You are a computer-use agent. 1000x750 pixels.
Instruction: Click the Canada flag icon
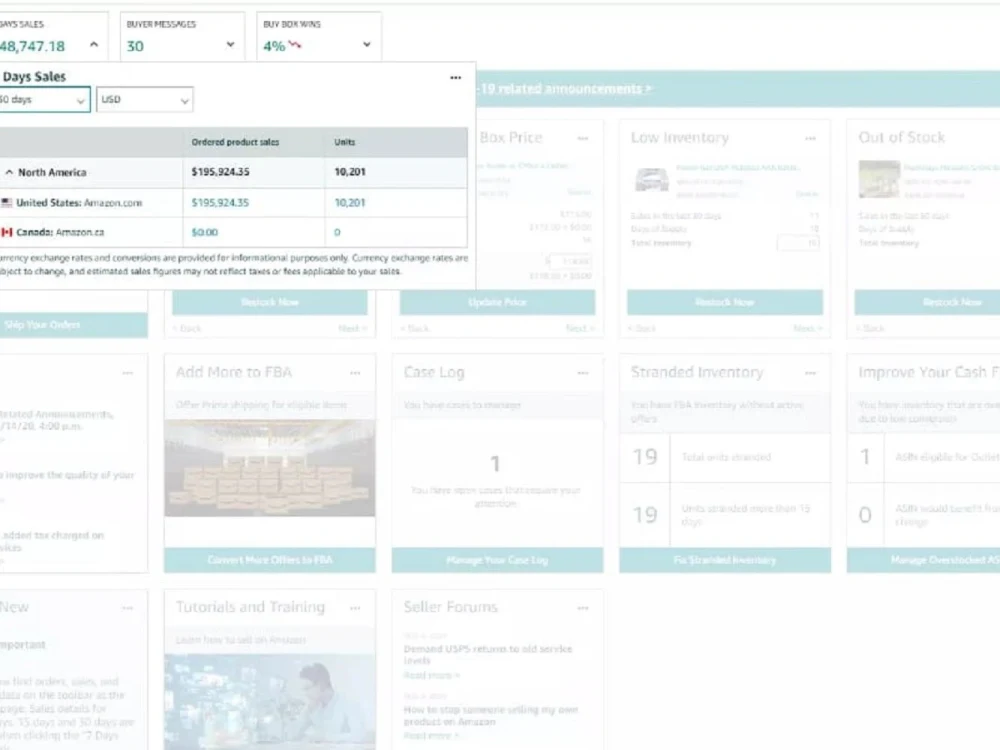[6, 232]
